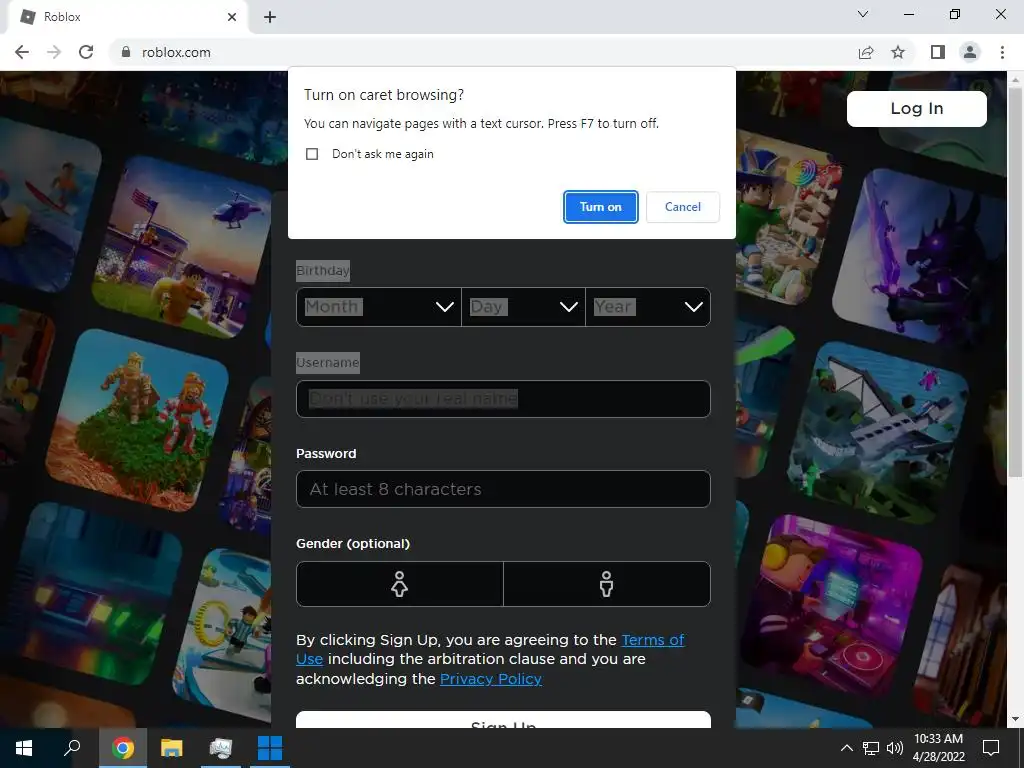Bookmark this tab with the star icon
Screen dimensions: 1024x768
pyautogui.click(x=898, y=52)
